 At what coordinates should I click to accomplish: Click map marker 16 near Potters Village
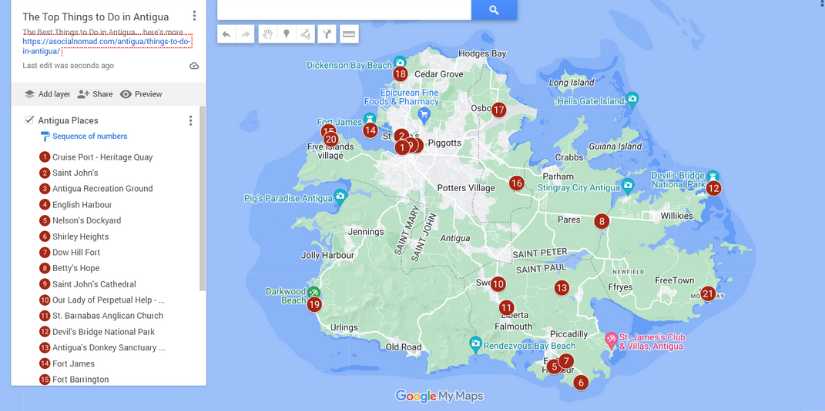(517, 183)
